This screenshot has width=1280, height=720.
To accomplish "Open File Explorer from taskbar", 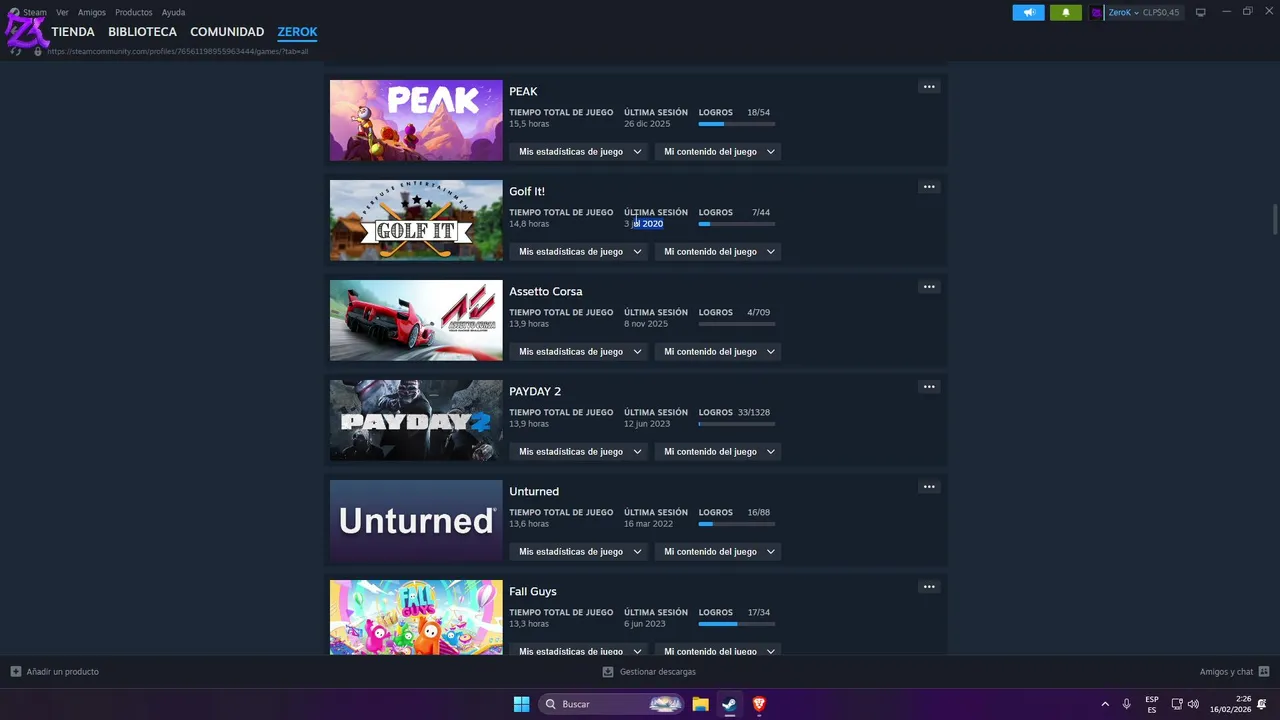I will tap(701, 704).
